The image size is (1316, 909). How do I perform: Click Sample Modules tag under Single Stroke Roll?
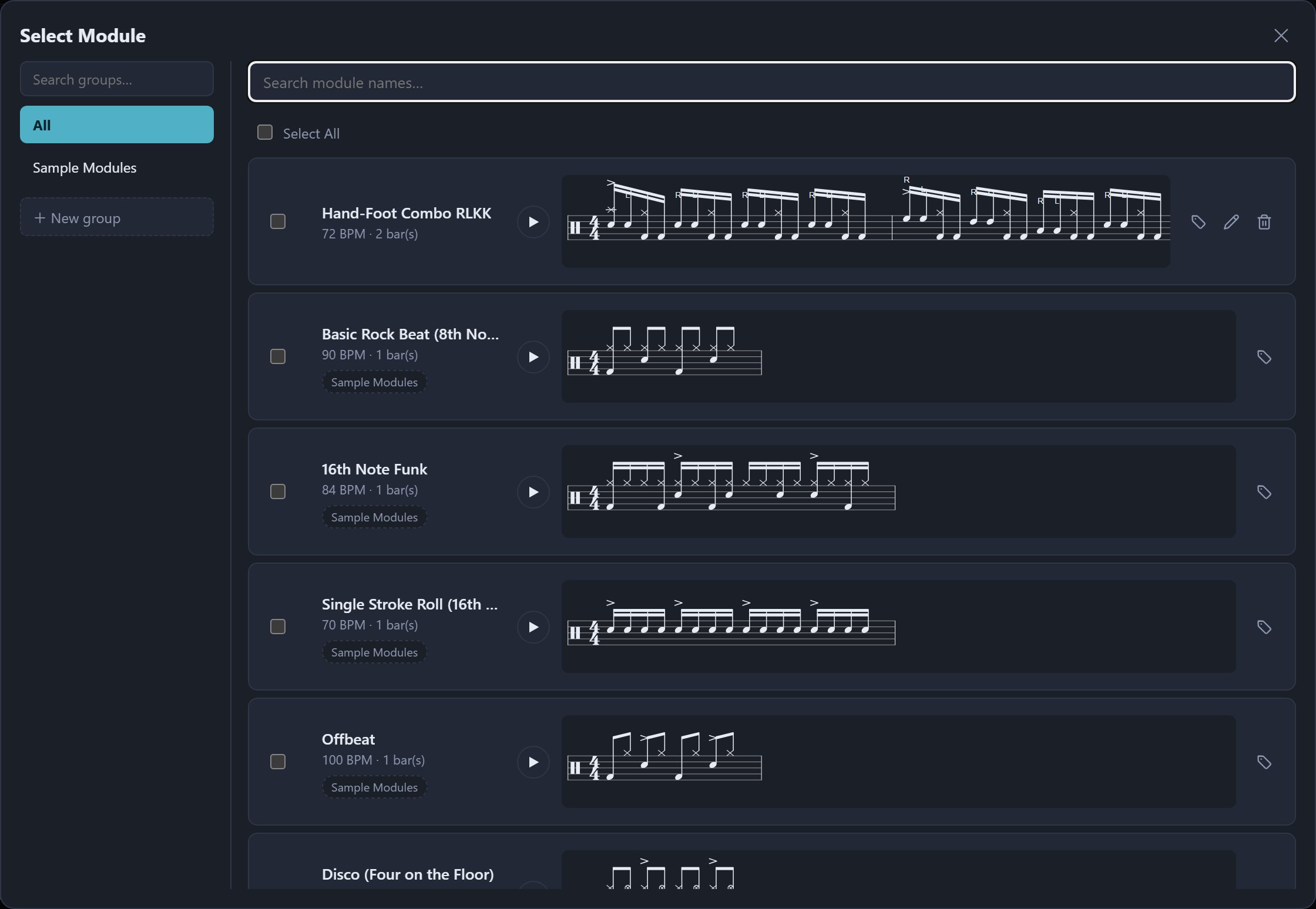click(374, 652)
